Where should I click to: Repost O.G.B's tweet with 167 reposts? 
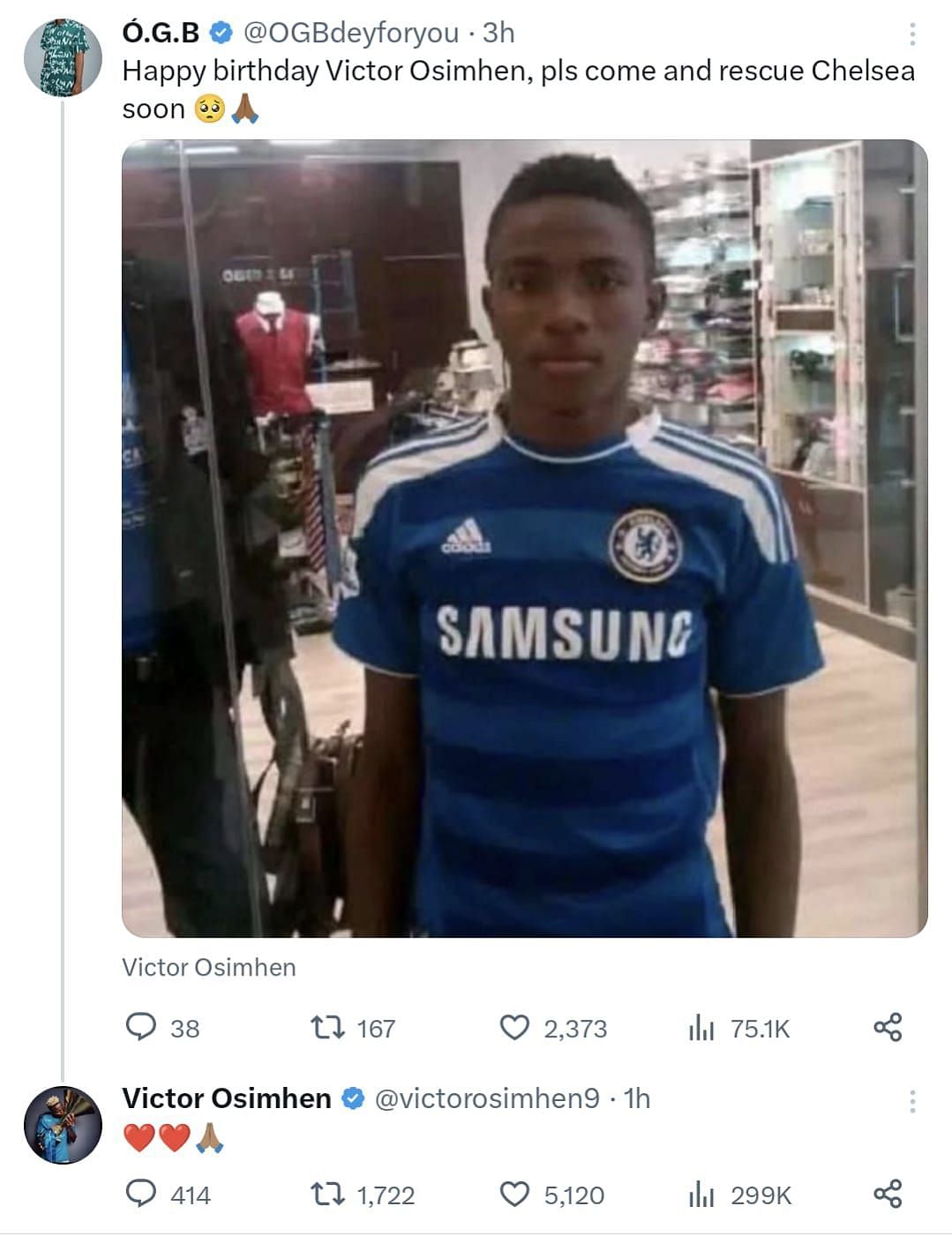pyautogui.click(x=327, y=1028)
